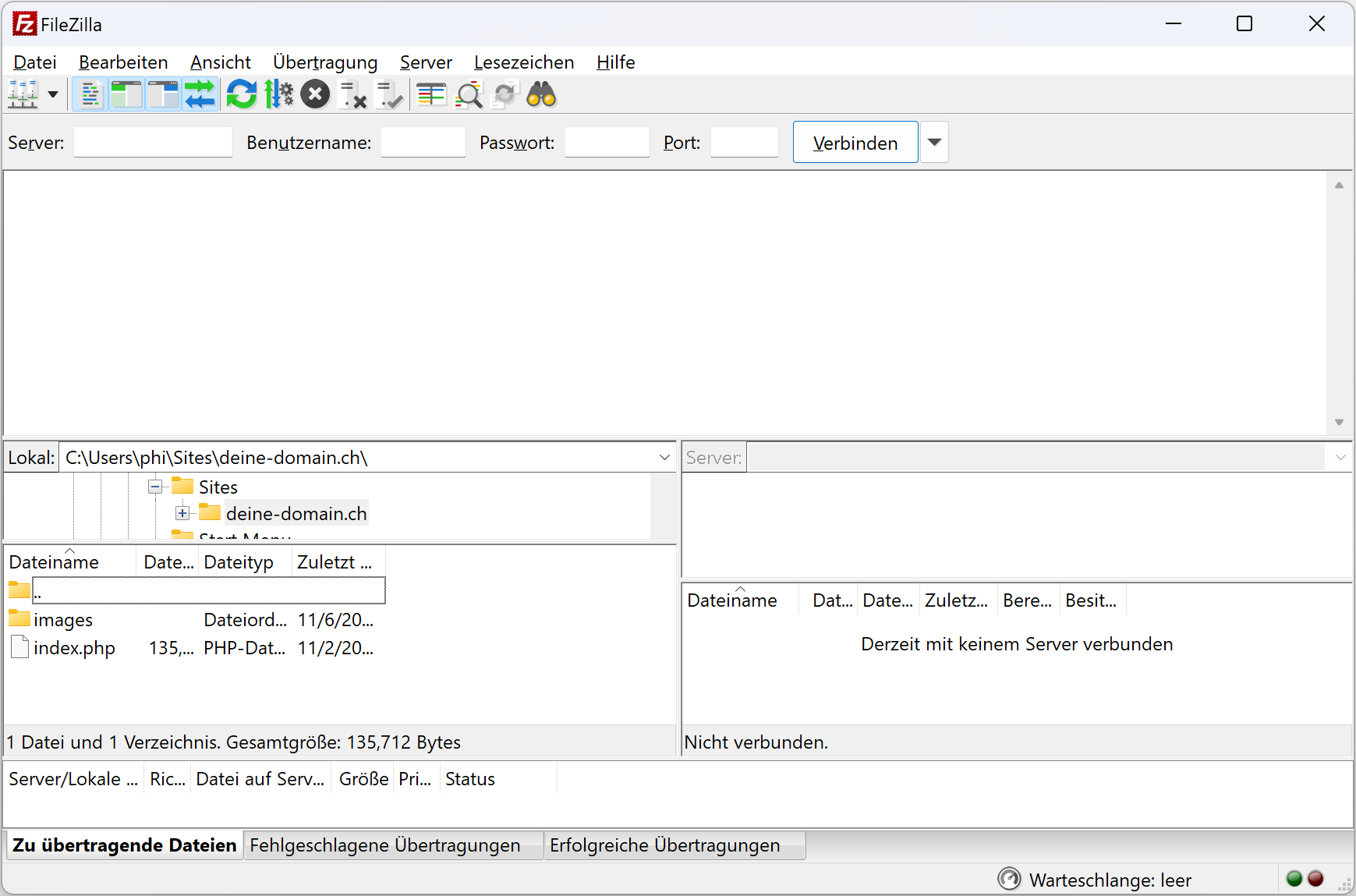Click 'Warteschlange: leer' status text
The height and width of the screenshot is (896, 1356).
point(1110,880)
